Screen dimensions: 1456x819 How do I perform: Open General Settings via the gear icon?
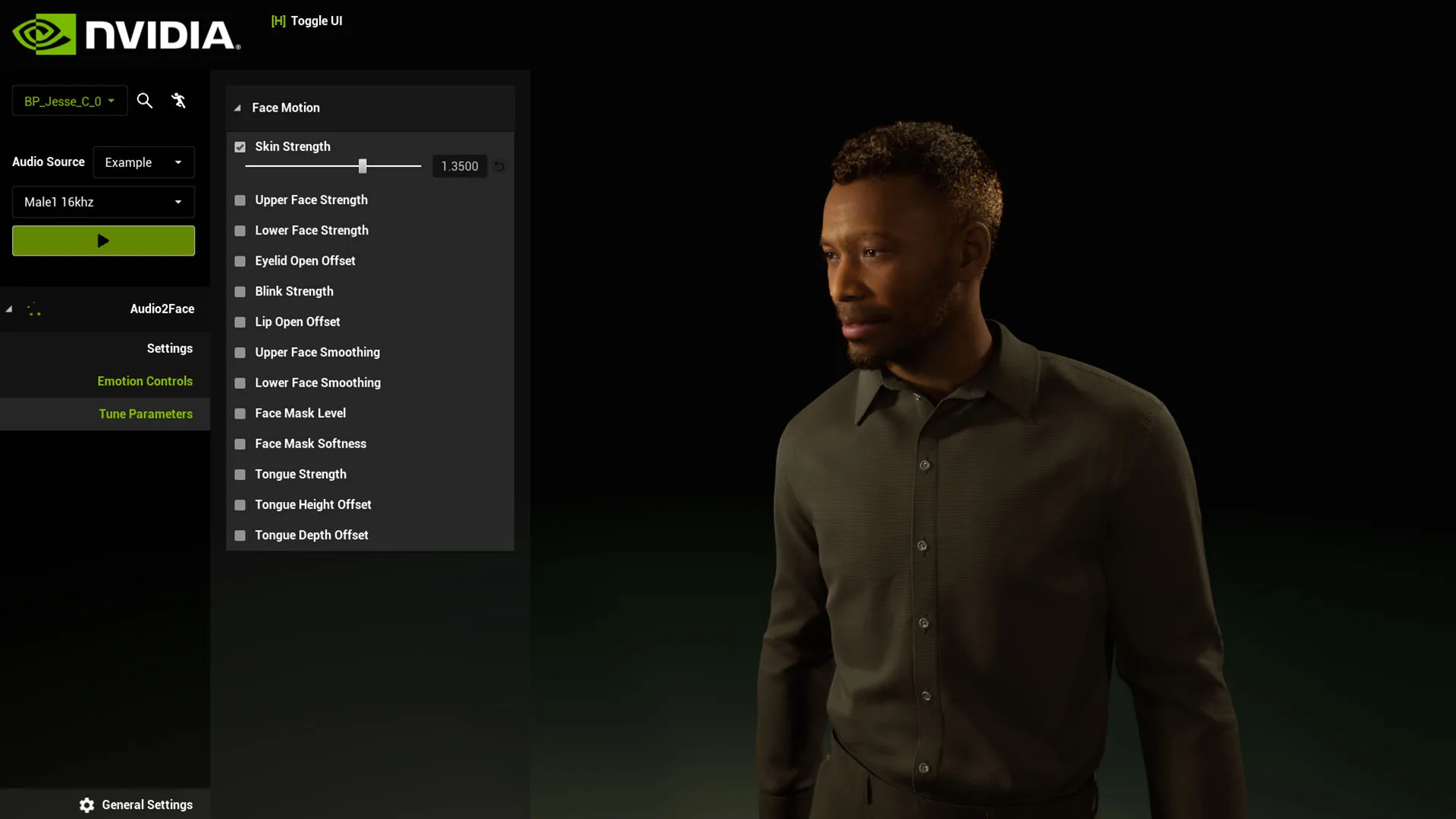tap(86, 805)
